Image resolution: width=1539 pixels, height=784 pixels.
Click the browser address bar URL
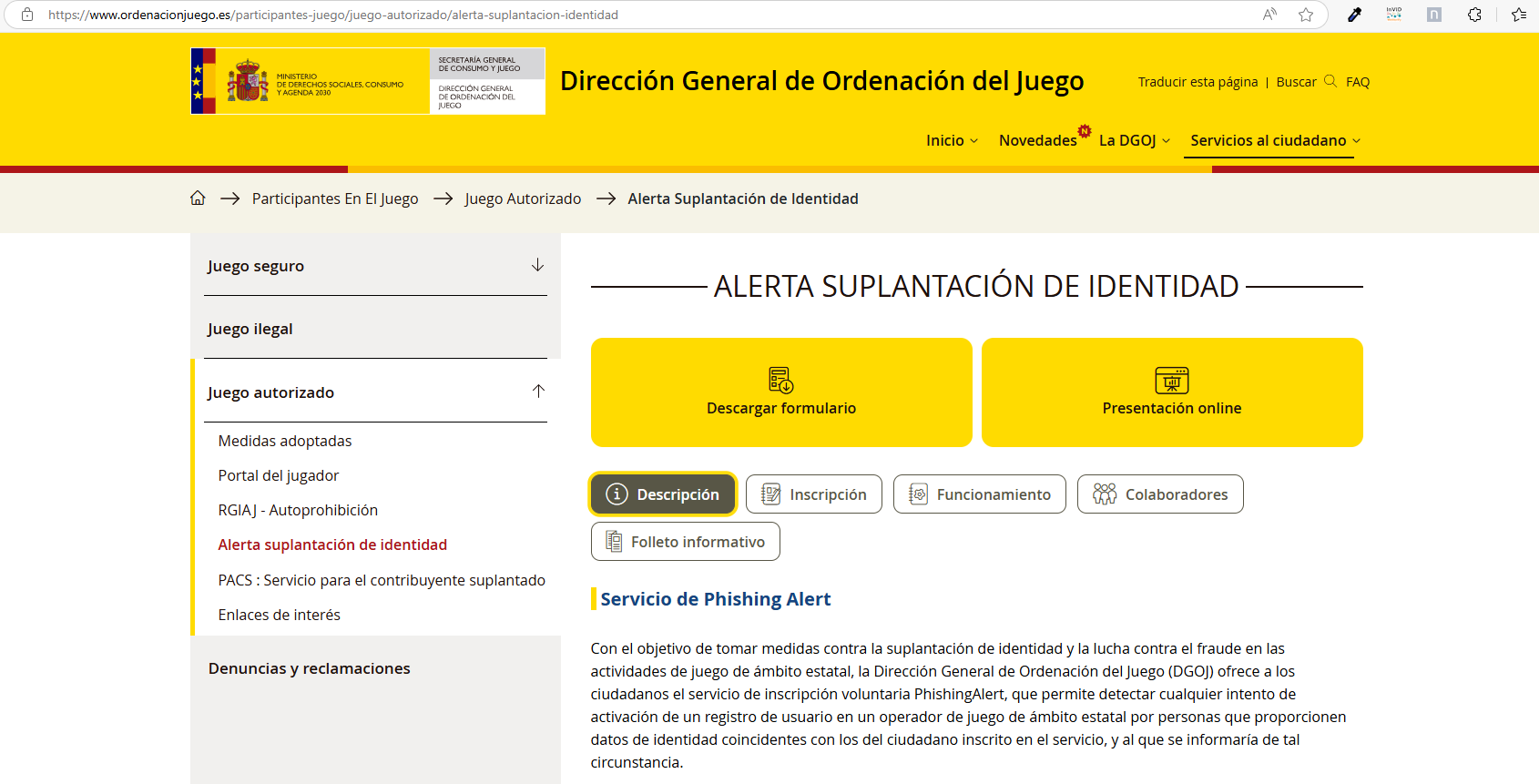coord(332,15)
